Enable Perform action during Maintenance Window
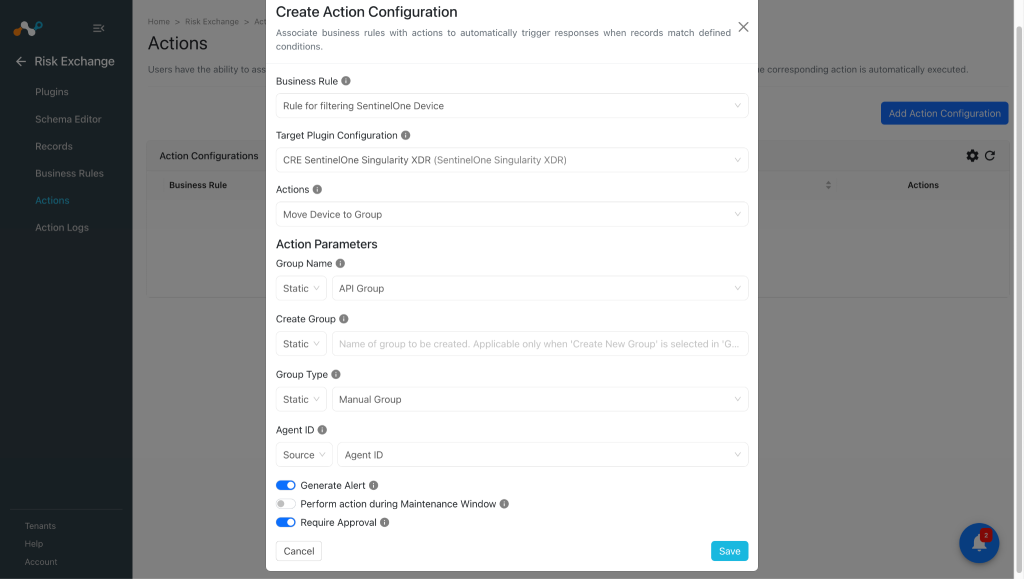 pos(285,504)
